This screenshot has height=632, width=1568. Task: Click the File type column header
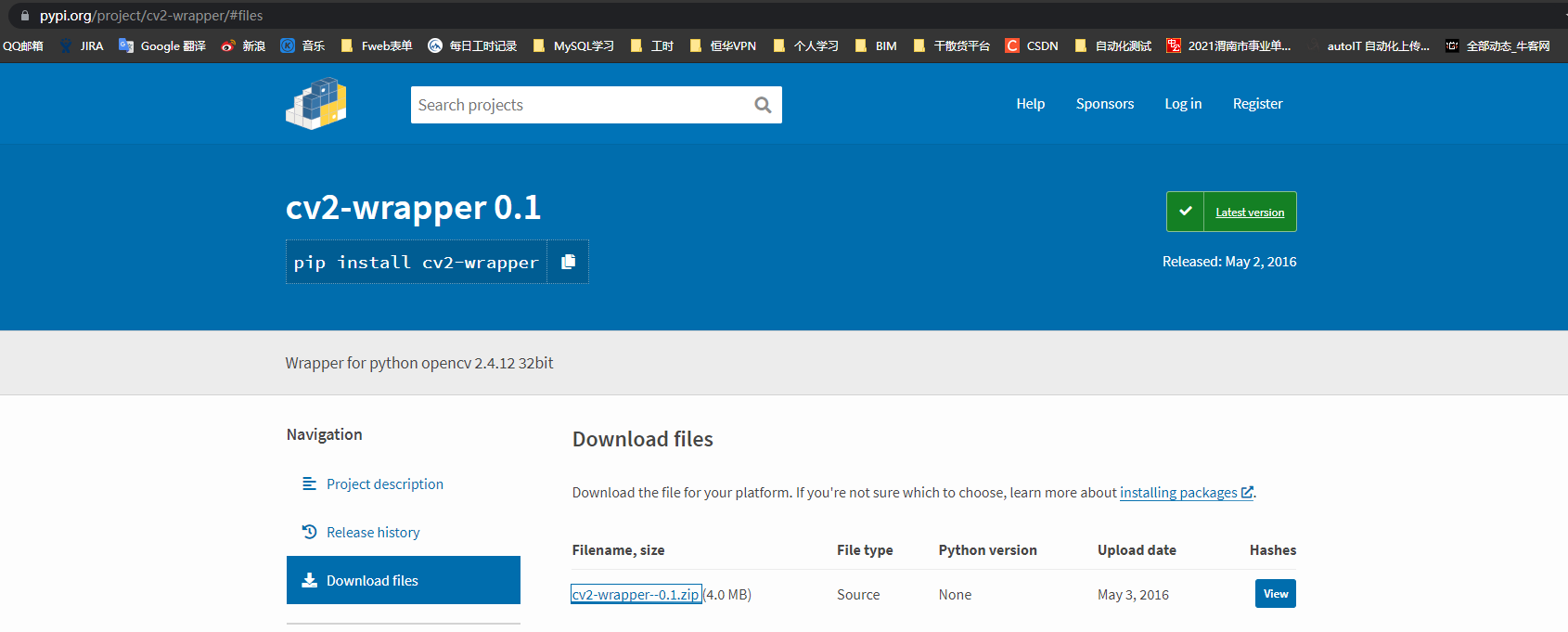click(865, 550)
